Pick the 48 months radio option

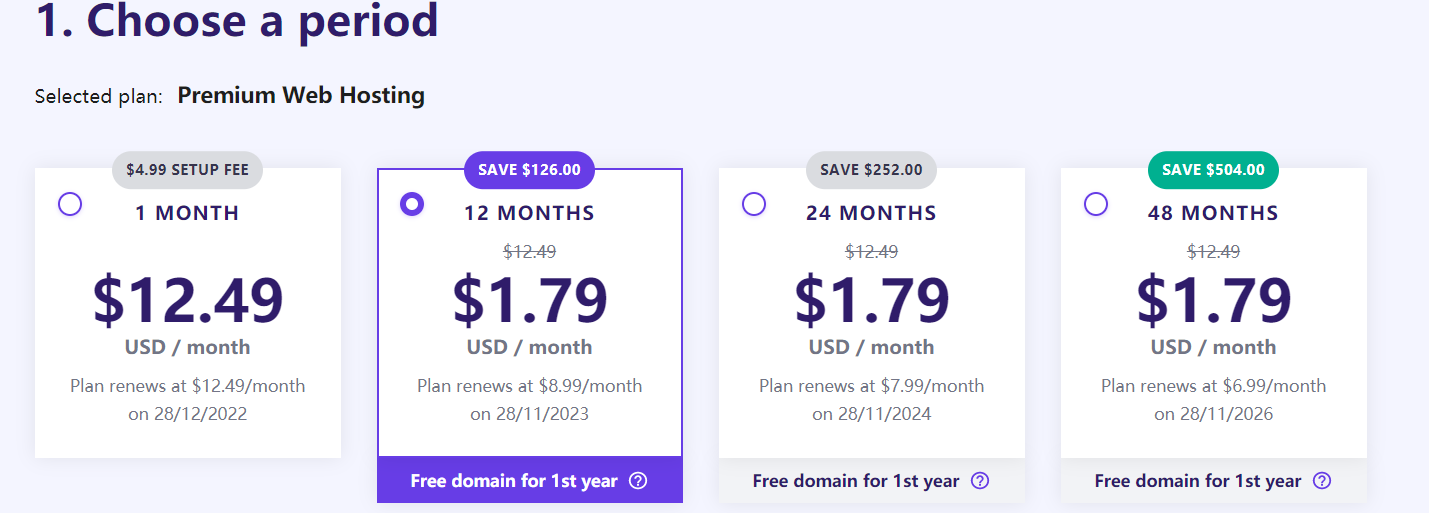pos(1096,204)
